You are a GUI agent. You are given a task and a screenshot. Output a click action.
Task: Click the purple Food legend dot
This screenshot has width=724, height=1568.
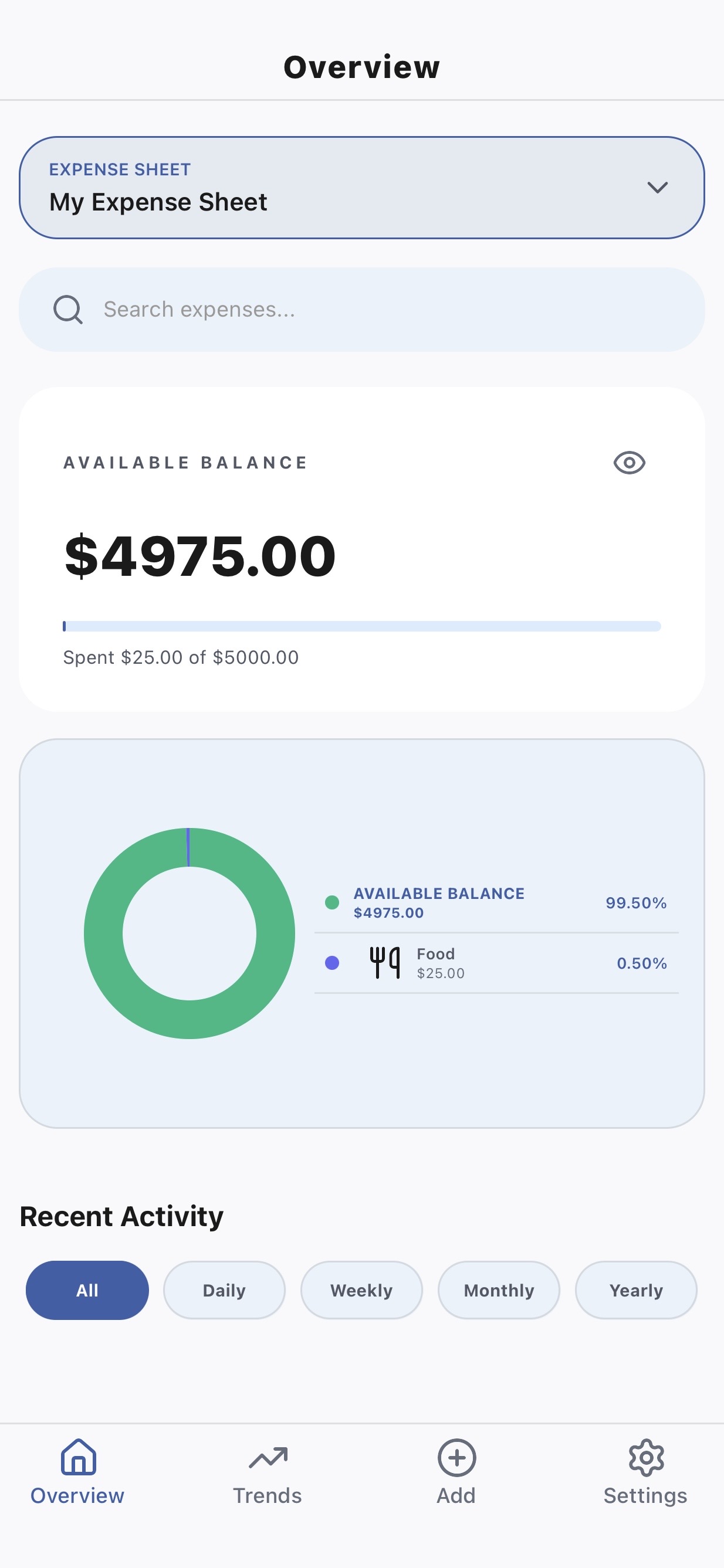(x=332, y=962)
